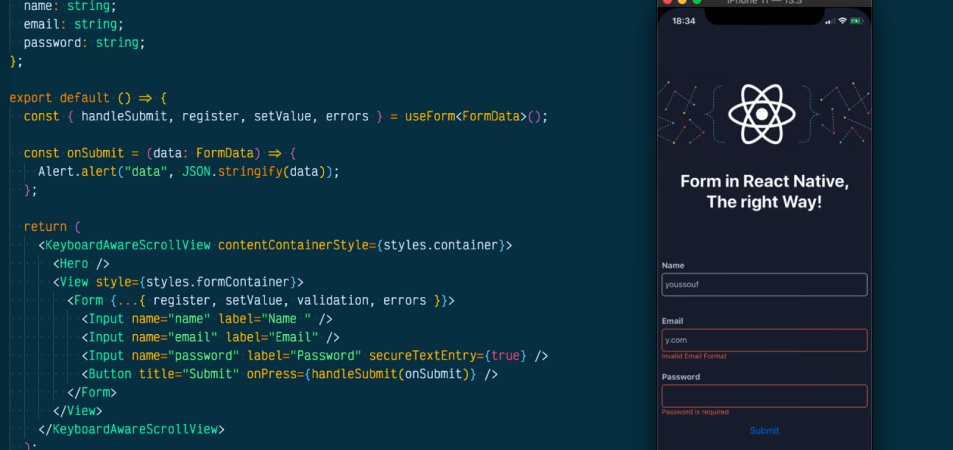953x450 pixels.
Task: Click the closing '</KeyboardAwareScrollView>' tag
Action: [131, 429]
